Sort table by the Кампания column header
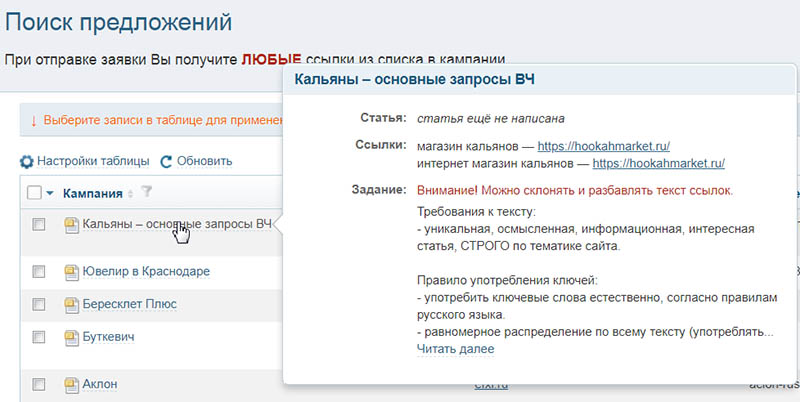Image resolution: width=800 pixels, height=402 pixels. [92, 193]
